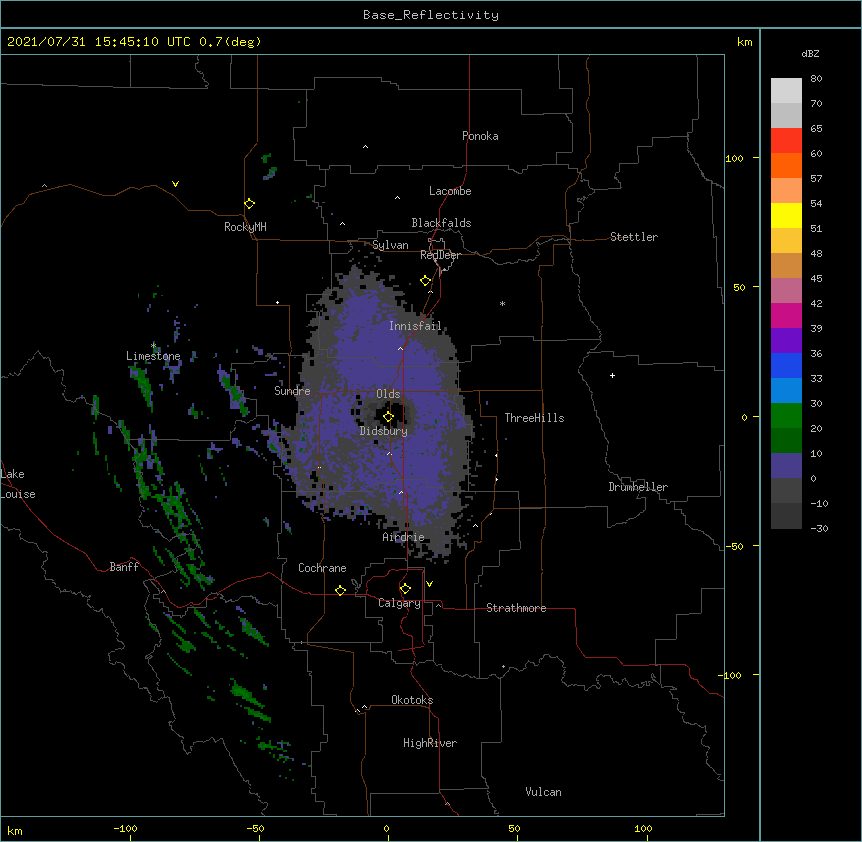Select the HighRiver map label
This screenshot has width=862, height=842.
(x=430, y=743)
